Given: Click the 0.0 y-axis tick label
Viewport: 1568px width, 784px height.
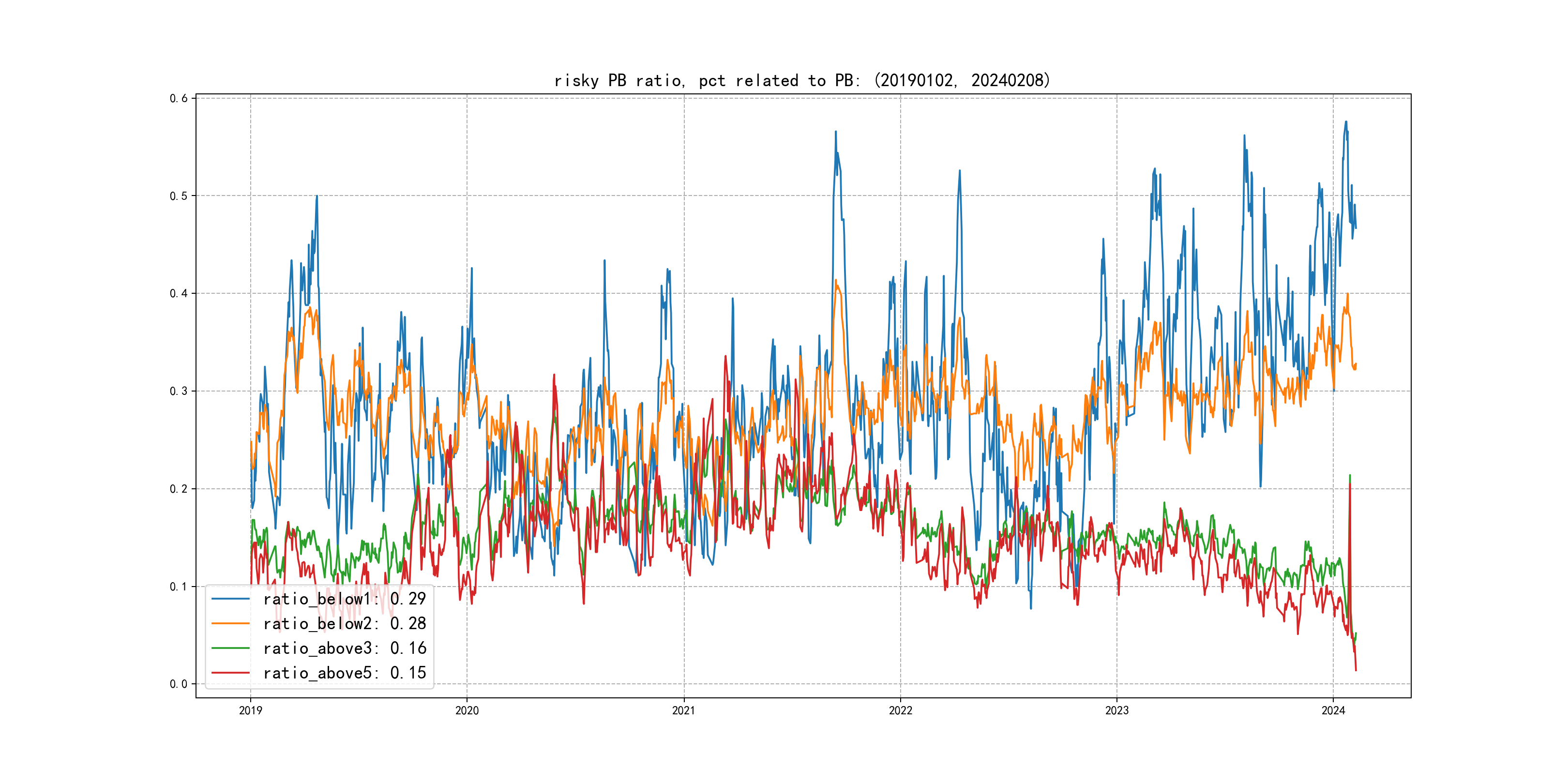Looking at the screenshot, I should click(x=179, y=684).
